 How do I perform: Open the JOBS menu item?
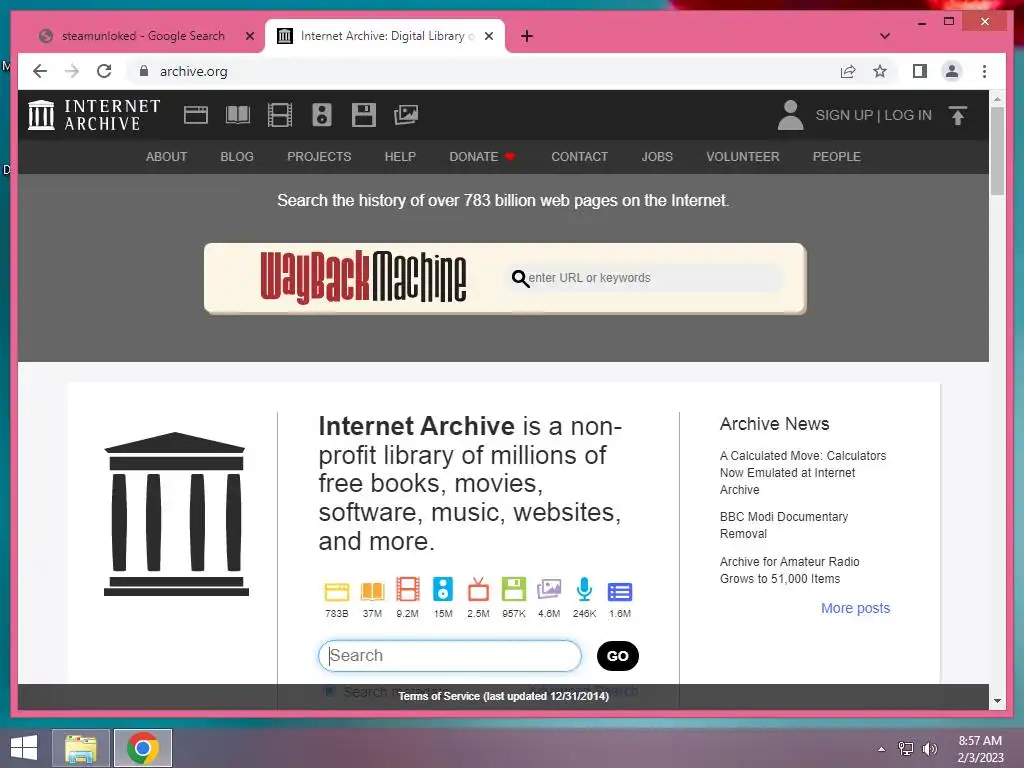[657, 157]
